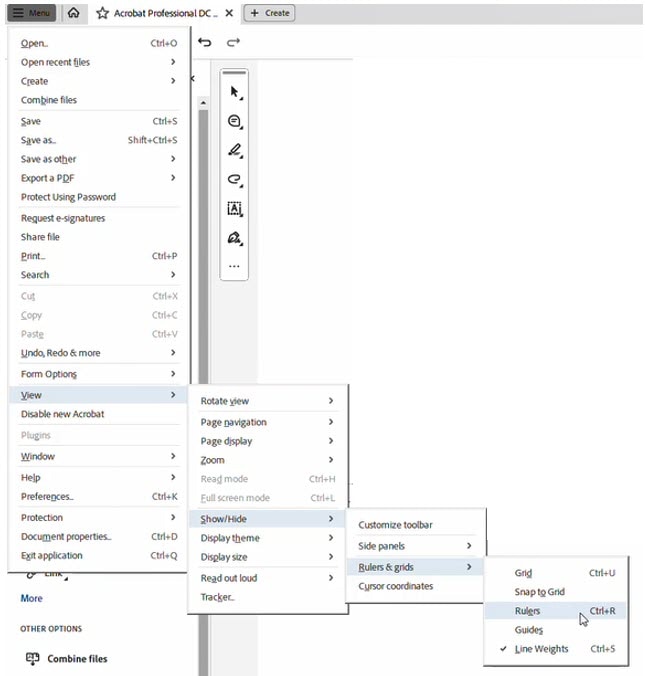Click the Combine files icon below Other Options

tap(32, 659)
